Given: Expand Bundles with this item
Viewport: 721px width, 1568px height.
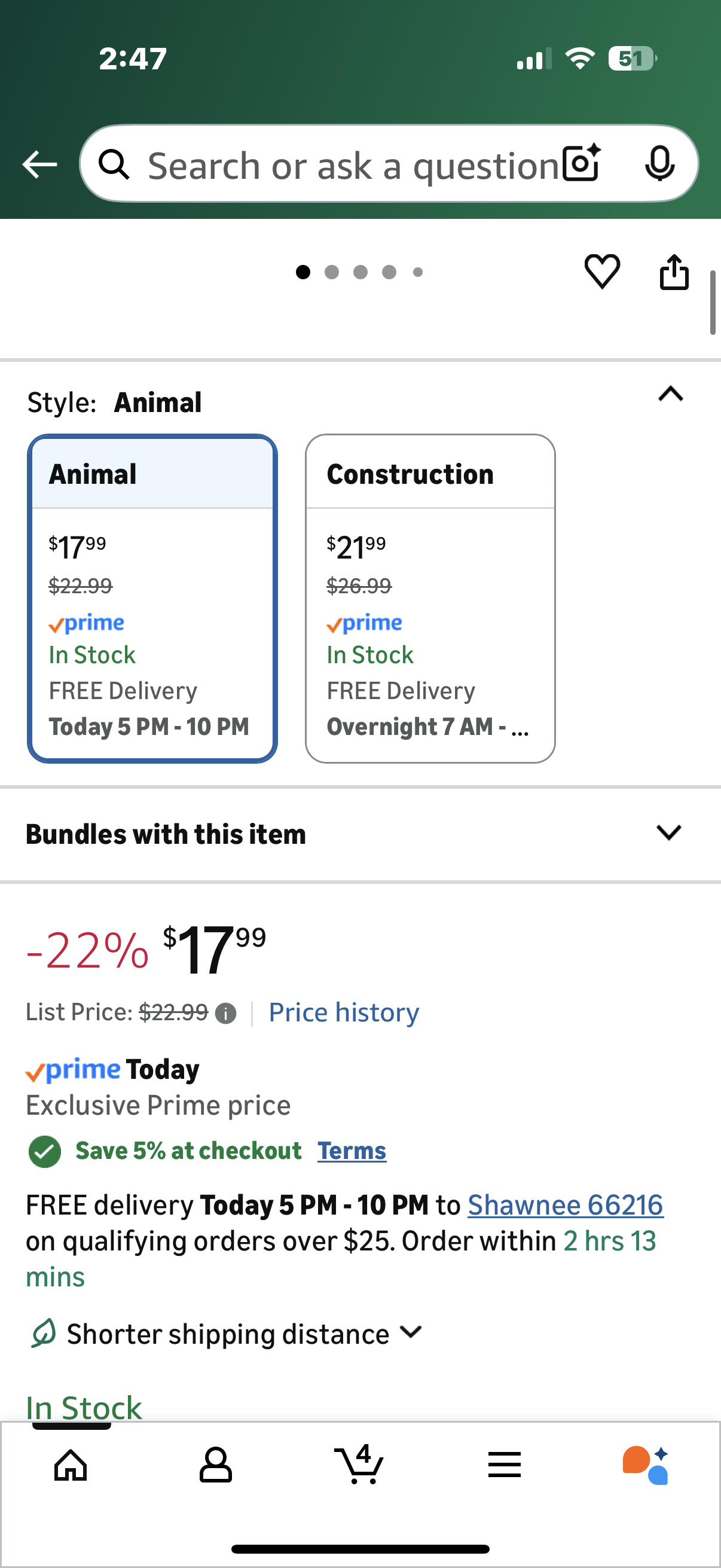Looking at the screenshot, I should 668,832.
